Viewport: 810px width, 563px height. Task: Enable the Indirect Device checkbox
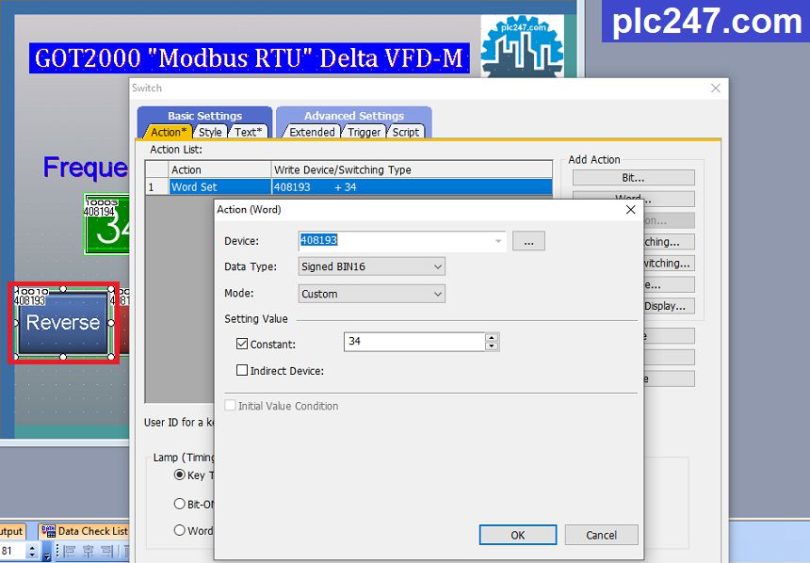click(x=242, y=370)
